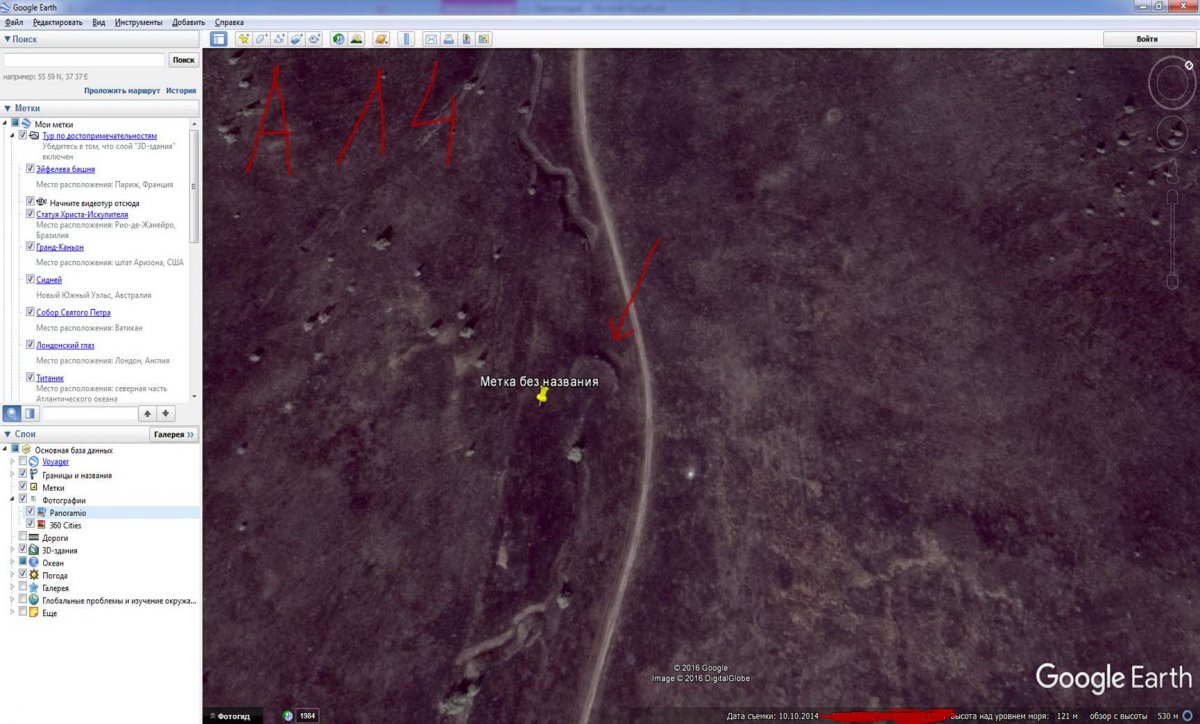This screenshot has width=1200, height=724.
Task: Click the Google Earth title bar icon
Action: pyautogui.click(x=7, y=6)
